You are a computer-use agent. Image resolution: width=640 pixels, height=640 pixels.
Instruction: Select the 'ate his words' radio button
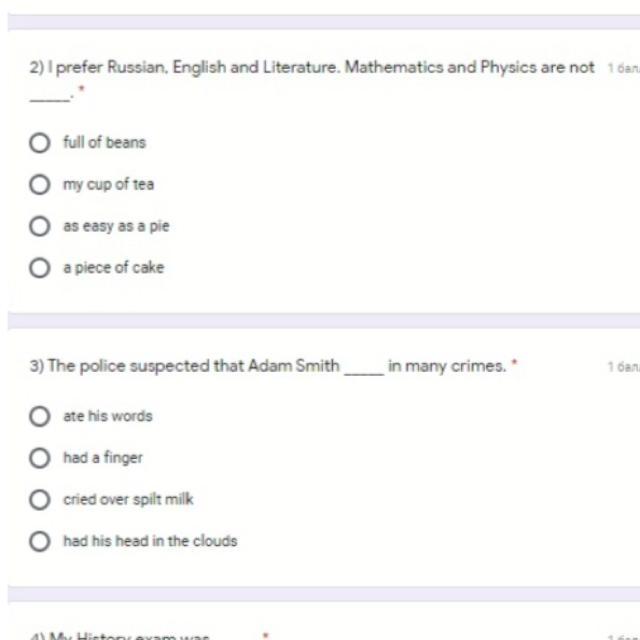(40, 416)
